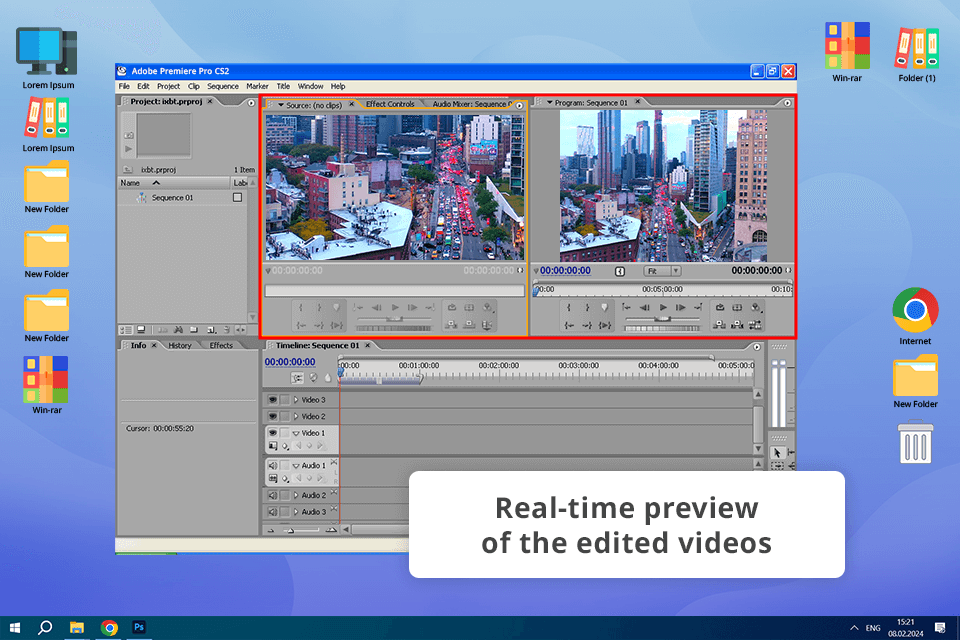This screenshot has height=640, width=960.
Task: Play the Source monitor clip
Action: 395,307
